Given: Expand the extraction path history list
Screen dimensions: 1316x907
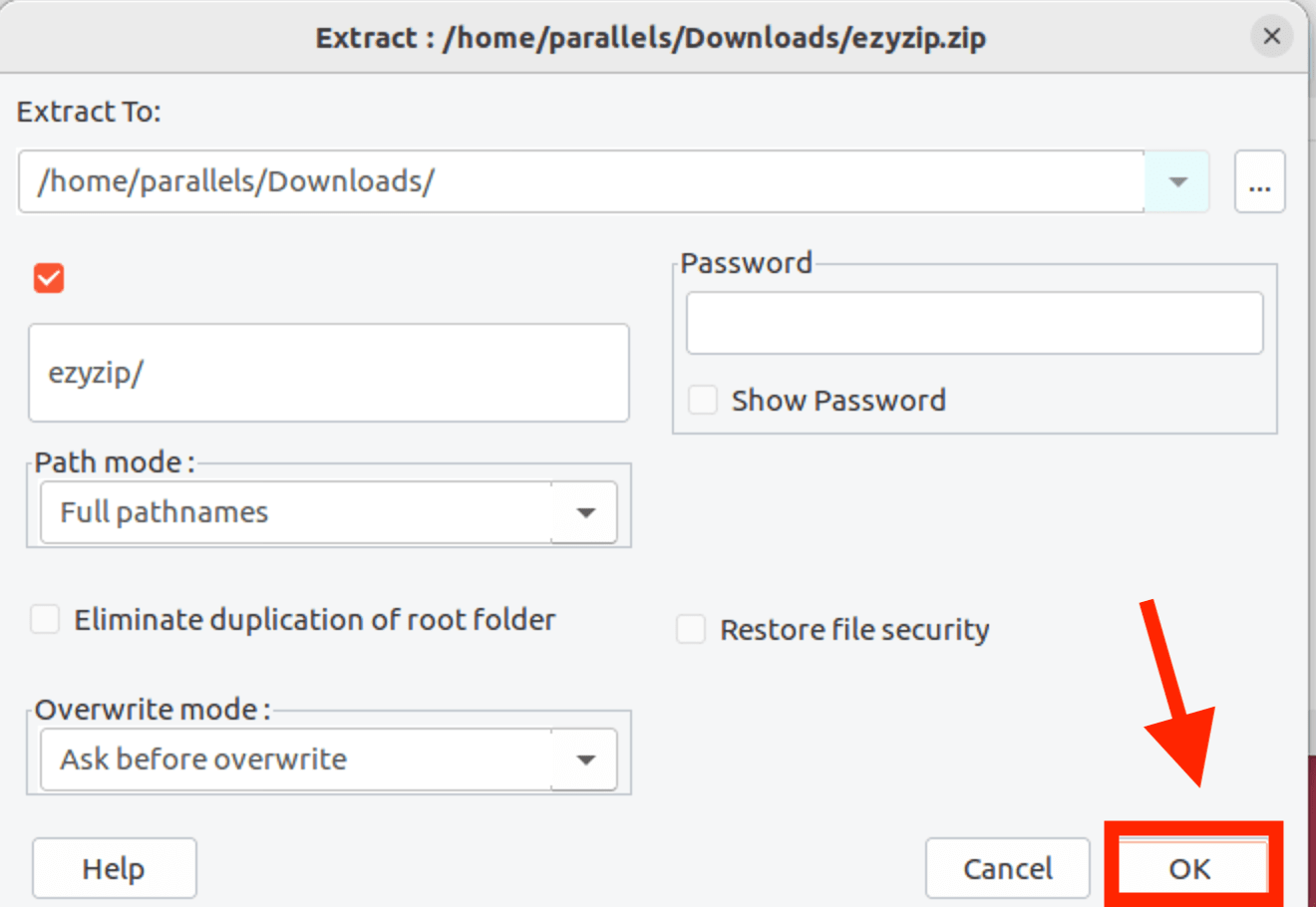Looking at the screenshot, I should [1176, 181].
